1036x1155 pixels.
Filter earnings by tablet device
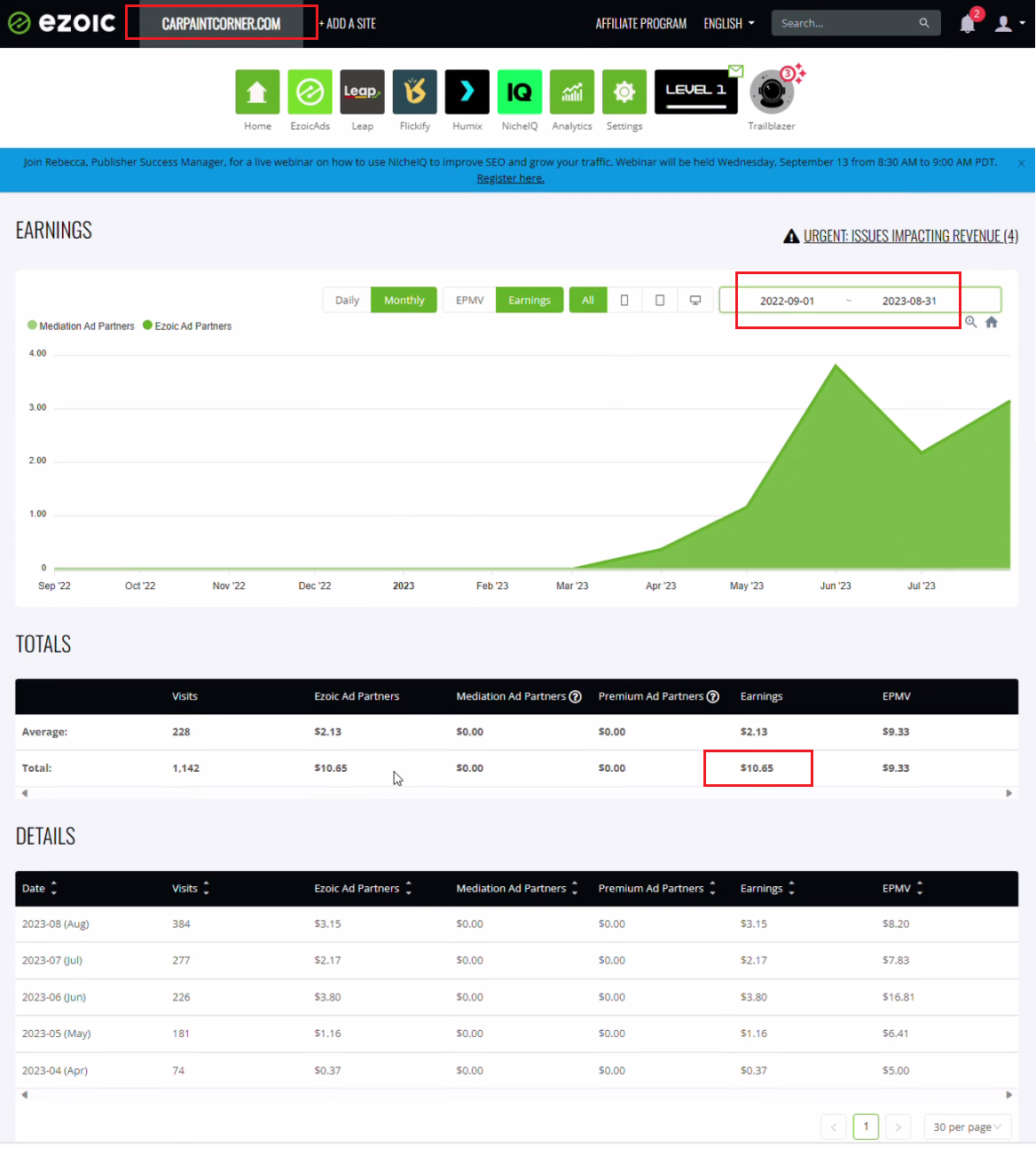pos(660,301)
